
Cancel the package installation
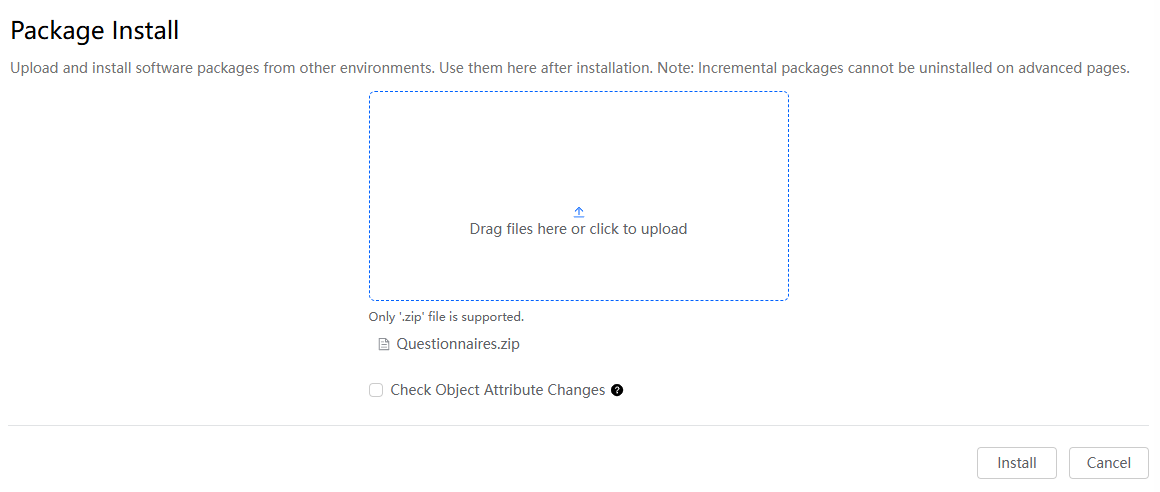pyautogui.click(x=1108, y=463)
